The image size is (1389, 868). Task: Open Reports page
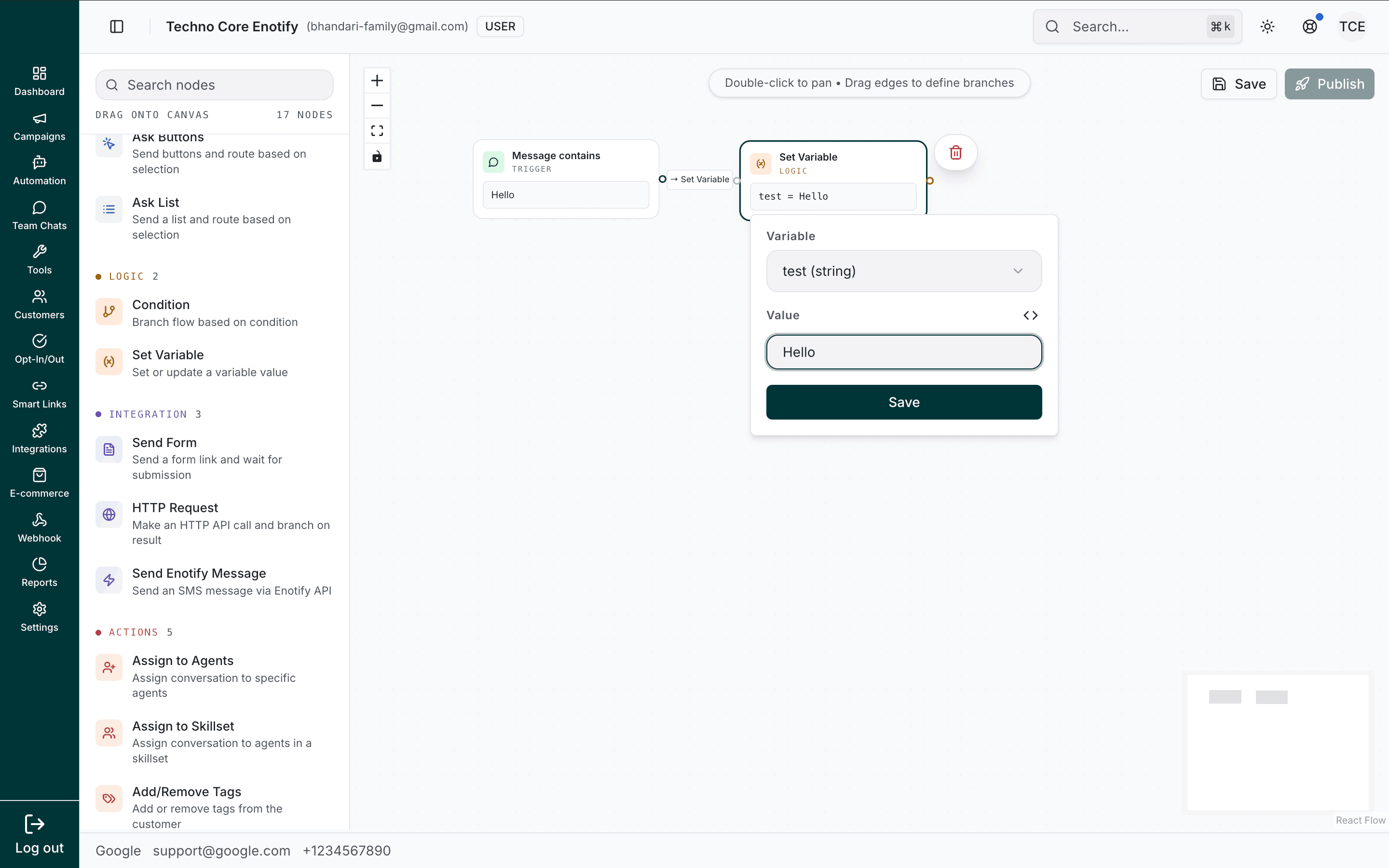click(39, 572)
